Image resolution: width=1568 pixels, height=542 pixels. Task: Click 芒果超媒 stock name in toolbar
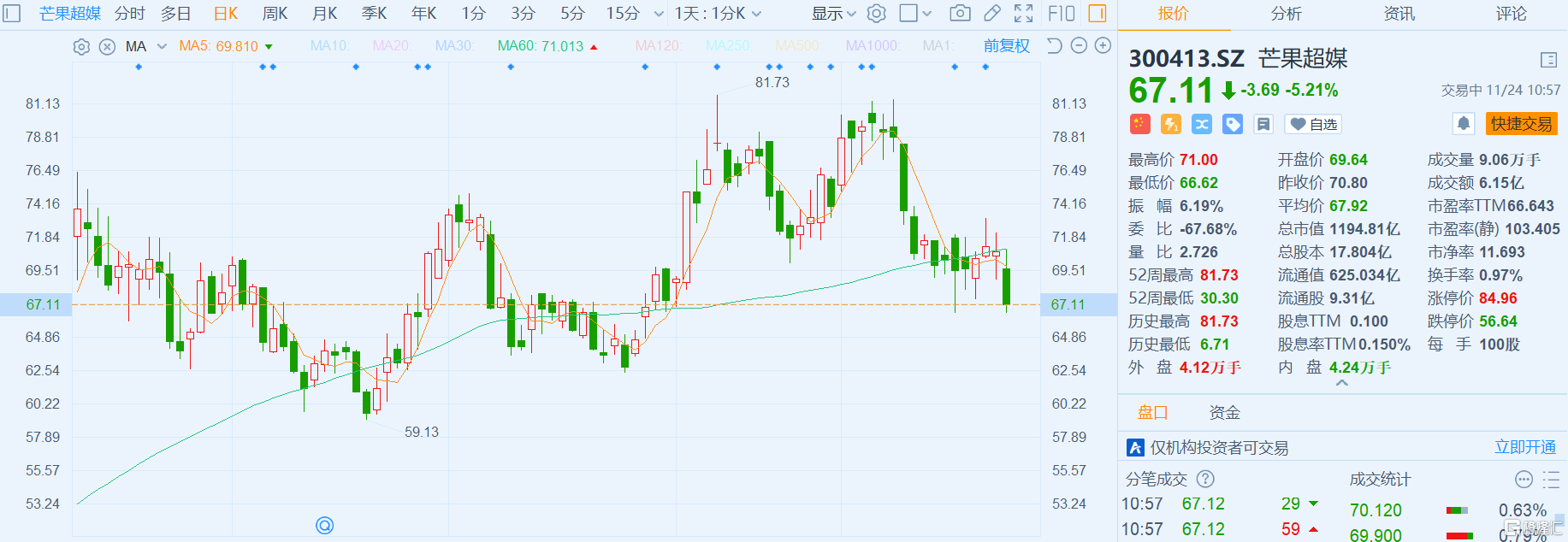(70, 14)
